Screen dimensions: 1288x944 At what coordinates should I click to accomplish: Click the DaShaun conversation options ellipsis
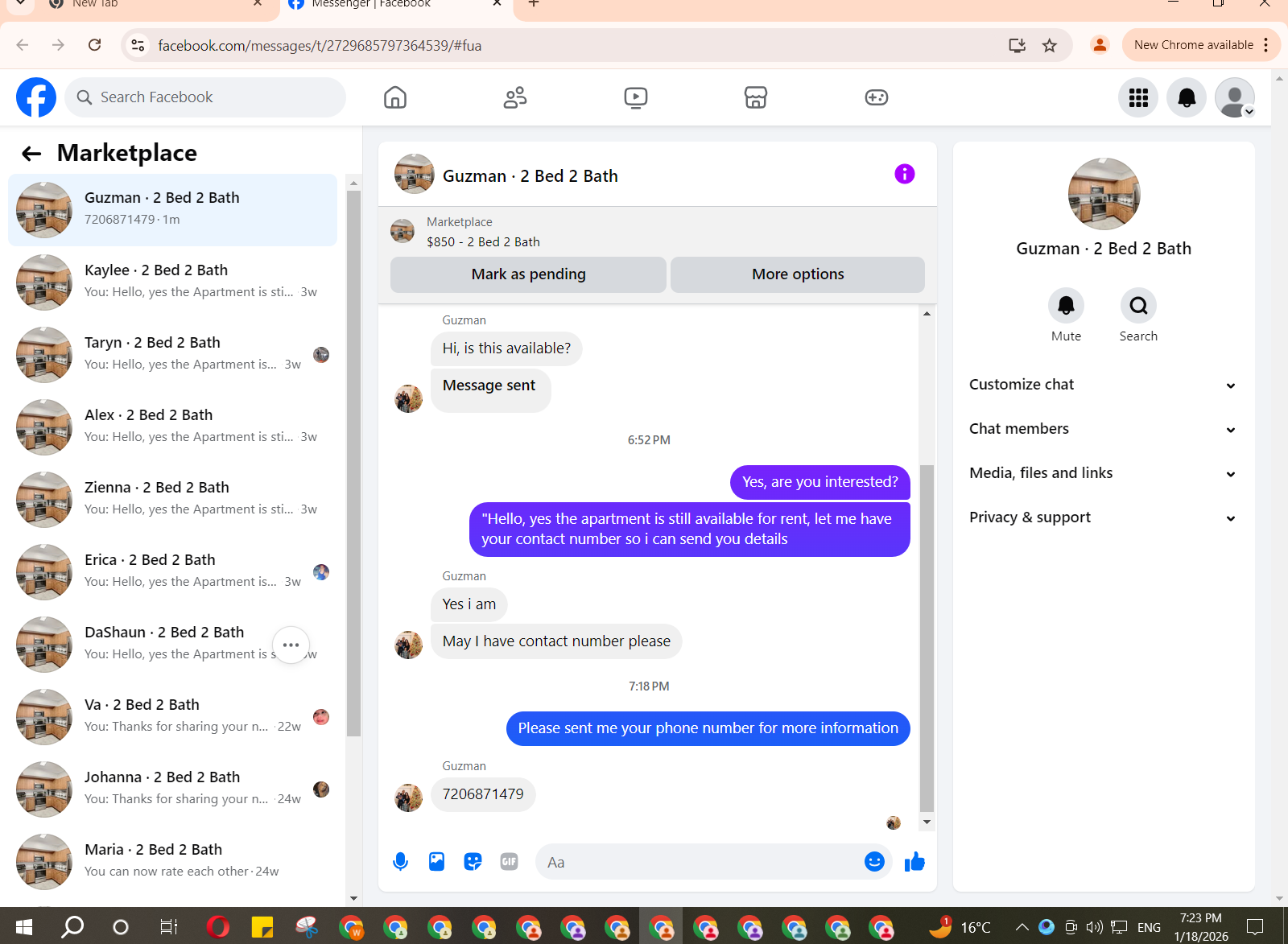tap(291, 645)
